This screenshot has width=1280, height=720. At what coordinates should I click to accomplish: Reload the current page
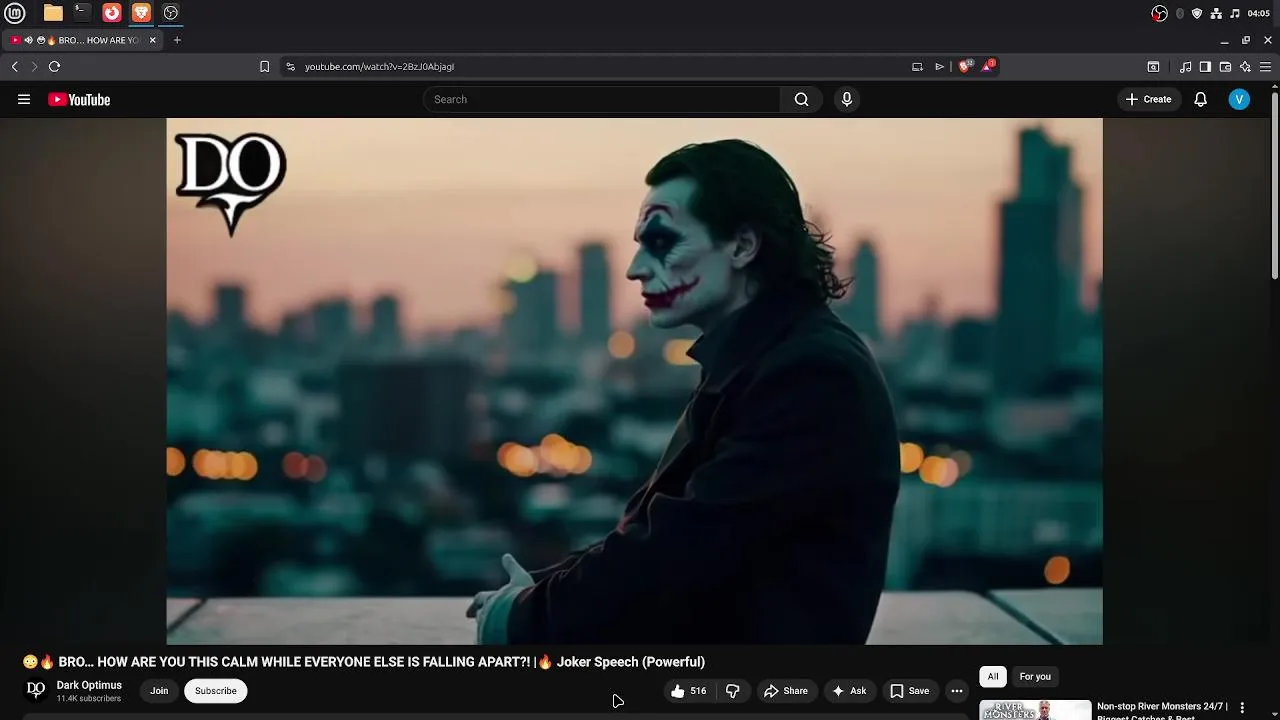(x=55, y=66)
